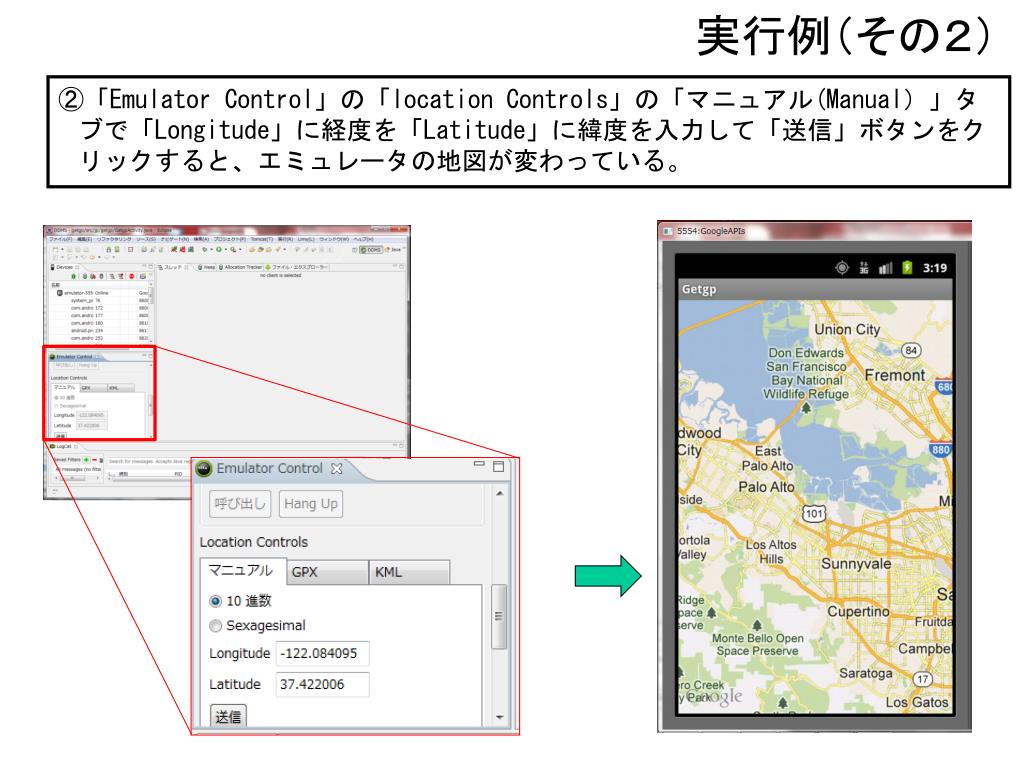This screenshot has height=768, width=1024.
Task: Click the route 17 shield near Saratoga
Action: [922, 679]
